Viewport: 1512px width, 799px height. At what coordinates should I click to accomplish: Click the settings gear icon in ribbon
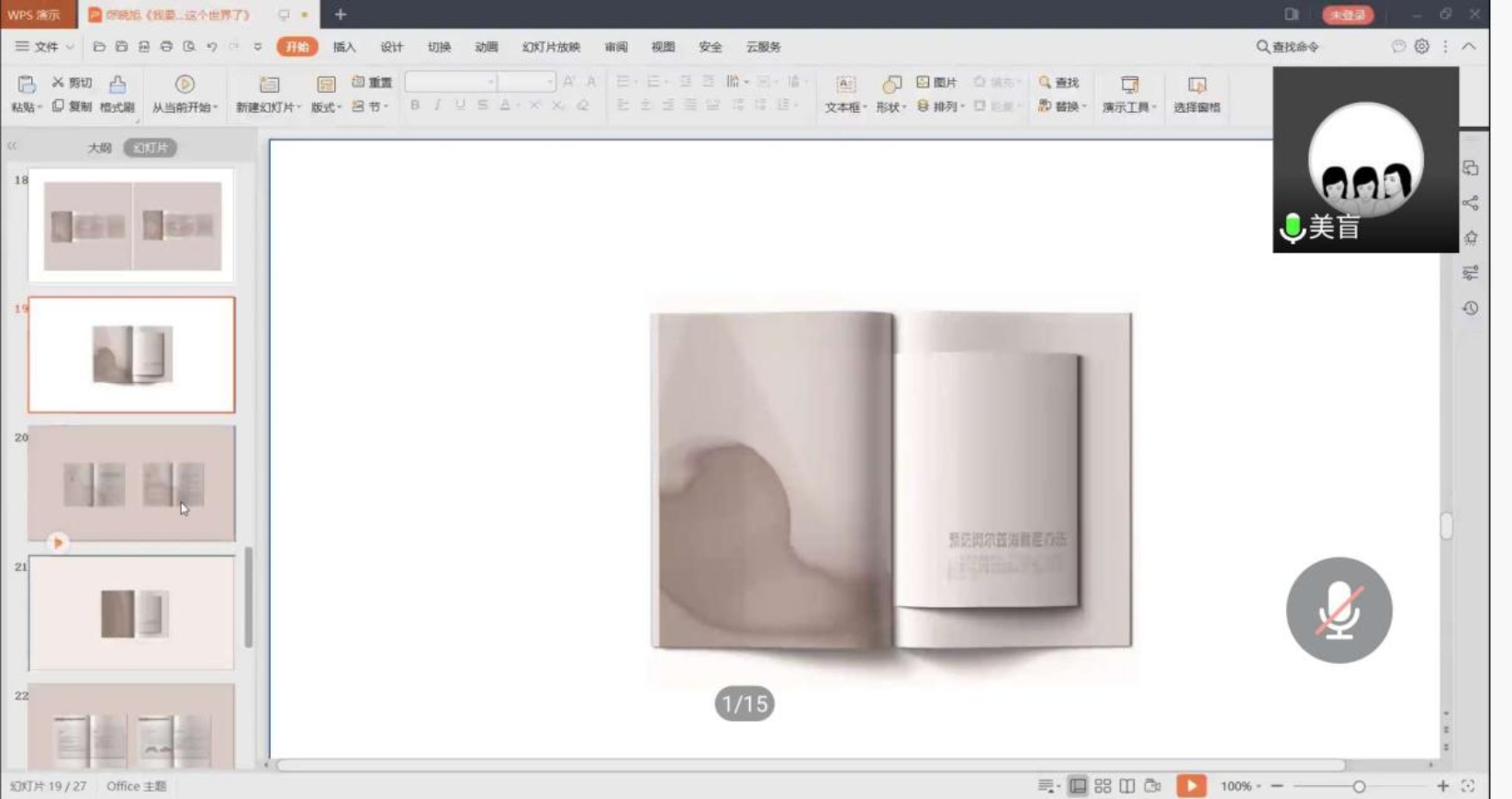1421,47
